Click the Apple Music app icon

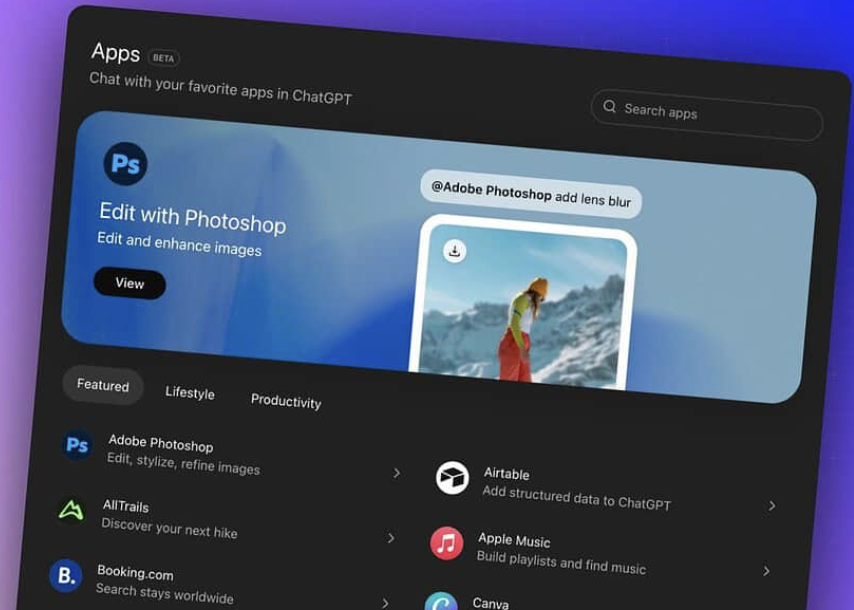coord(446,543)
